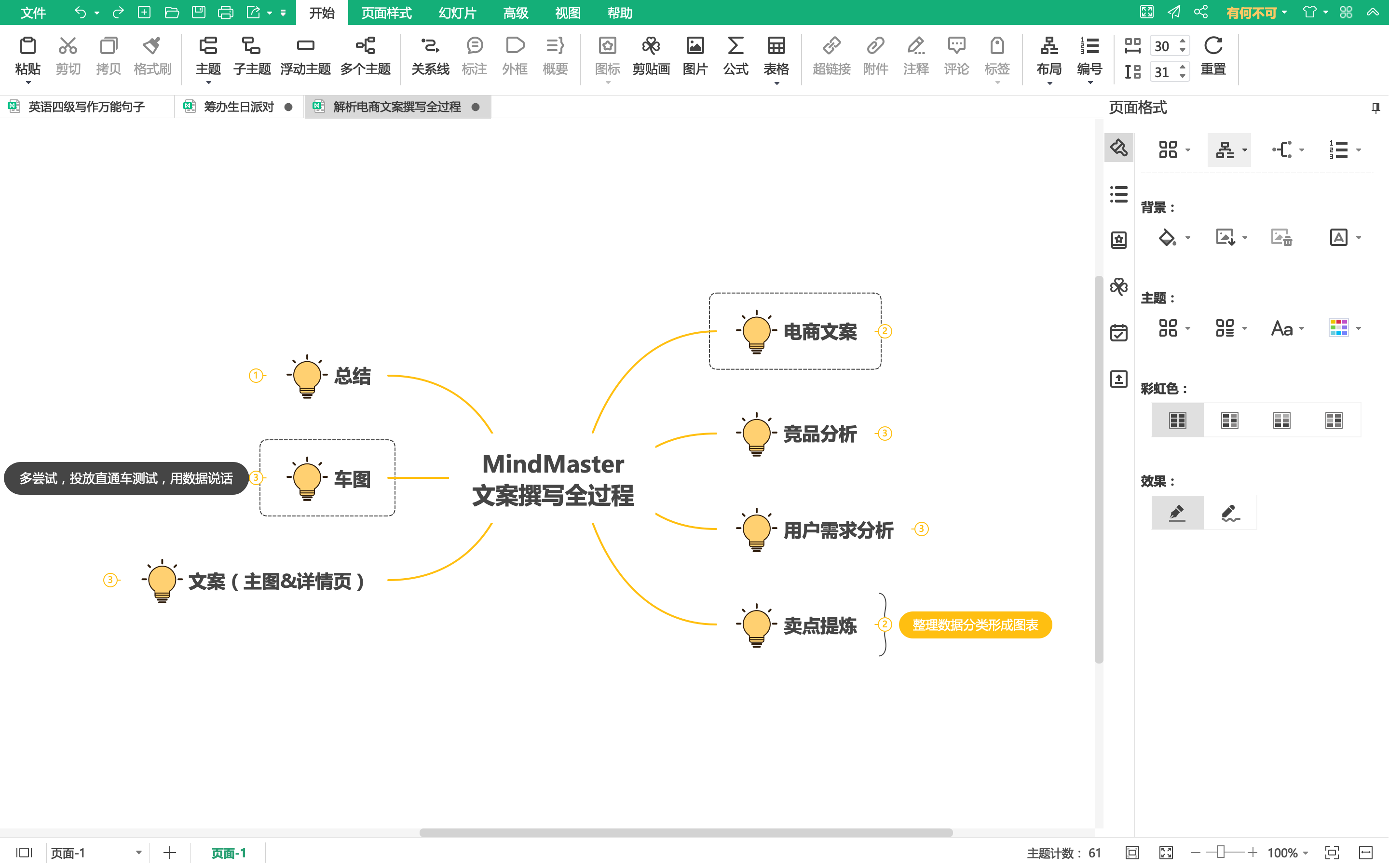Toggle the page panel icon bottom left

(x=24, y=853)
